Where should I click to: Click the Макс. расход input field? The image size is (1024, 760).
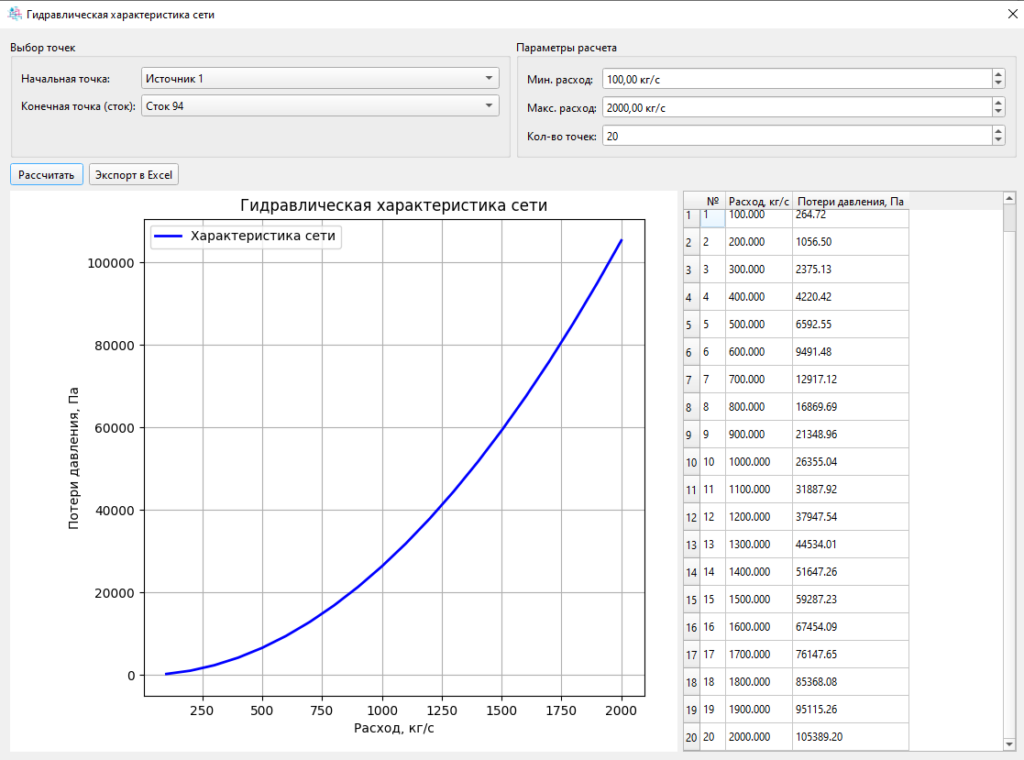[797, 108]
